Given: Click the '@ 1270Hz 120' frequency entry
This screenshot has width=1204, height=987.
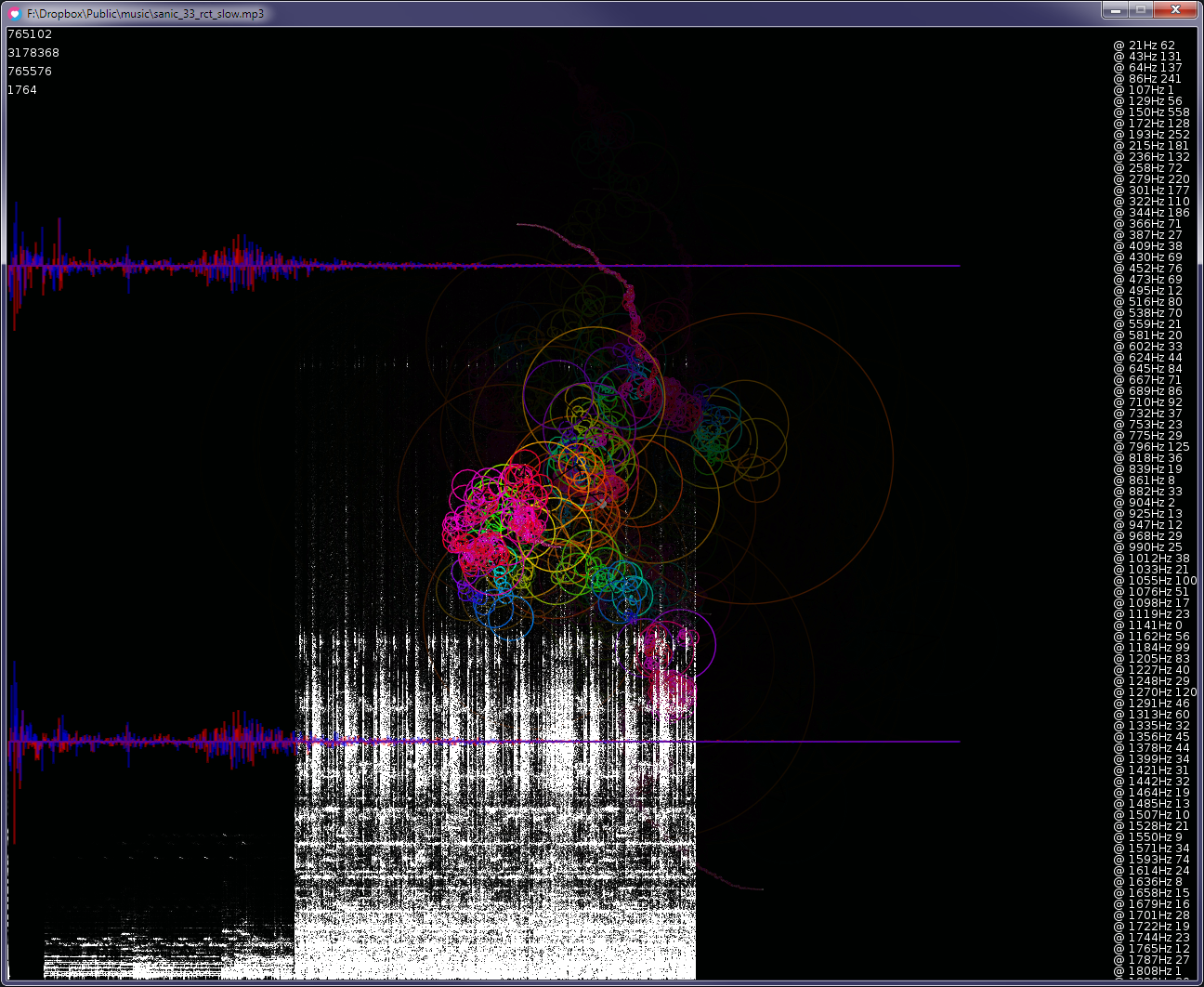Looking at the screenshot, I should [x=1156, y=692].
